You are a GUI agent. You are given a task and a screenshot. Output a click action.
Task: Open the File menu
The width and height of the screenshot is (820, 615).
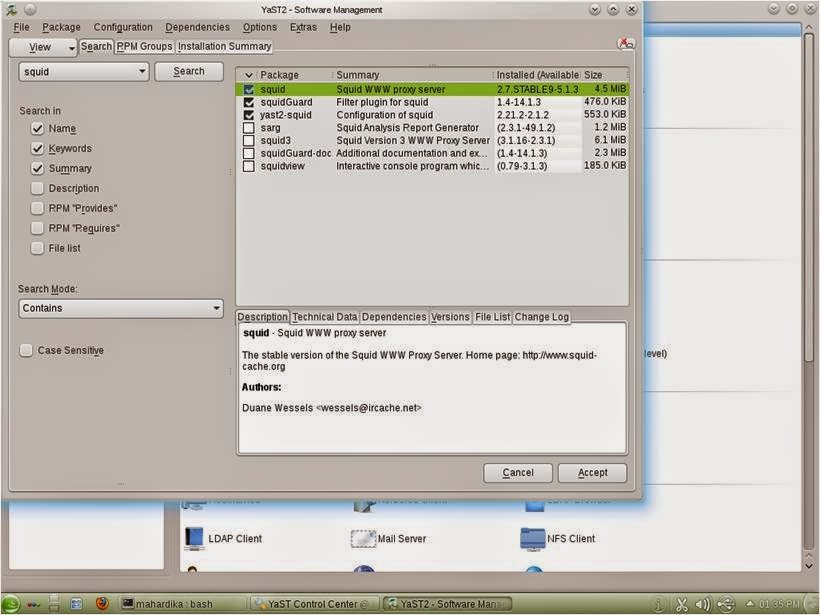coord(21,27)
